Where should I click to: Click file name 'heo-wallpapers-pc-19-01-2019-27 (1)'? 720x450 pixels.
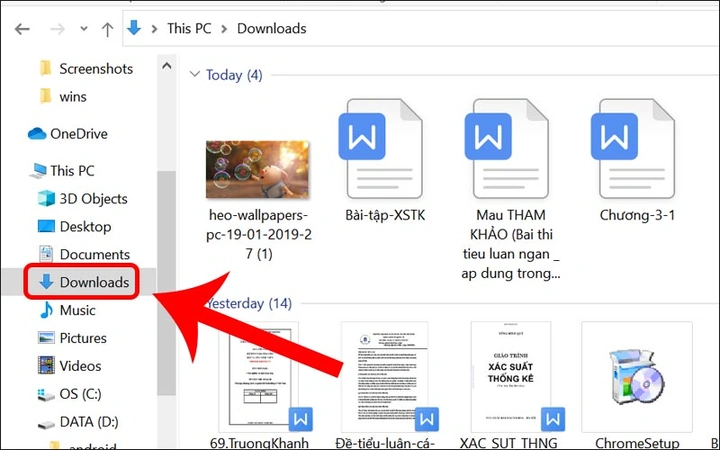(x=259, y=234)
